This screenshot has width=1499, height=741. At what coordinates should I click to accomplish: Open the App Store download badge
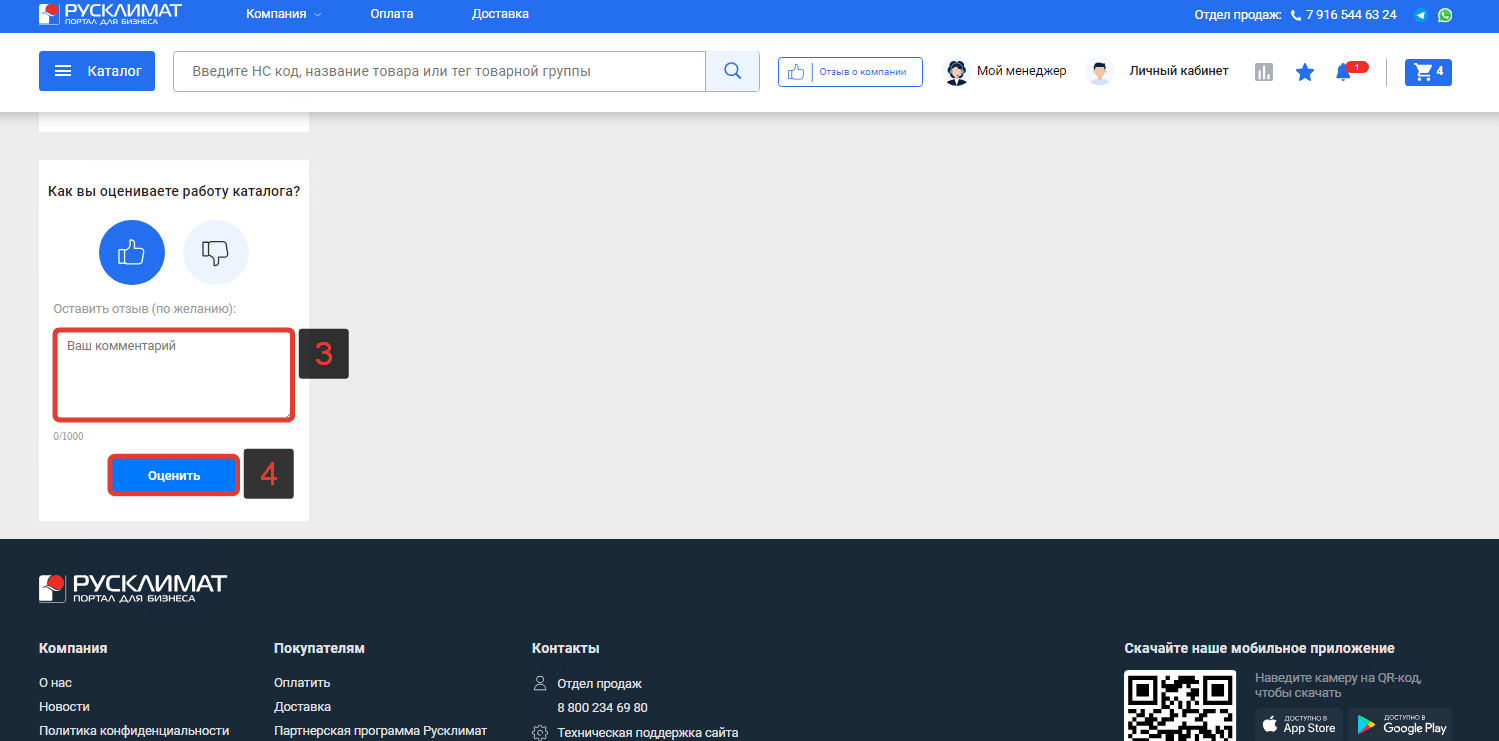[1299, 723]
